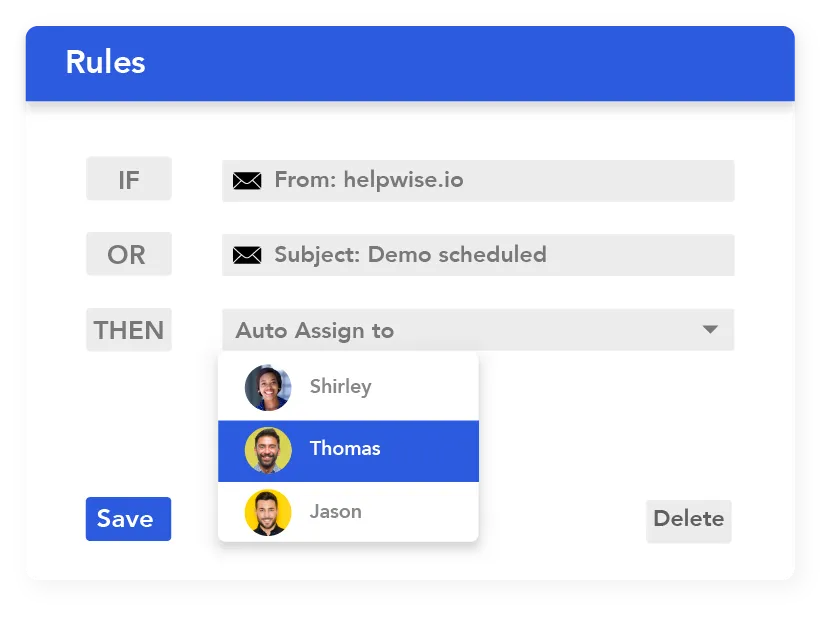
Task: Click the Delete button
Action: (688, 520)
